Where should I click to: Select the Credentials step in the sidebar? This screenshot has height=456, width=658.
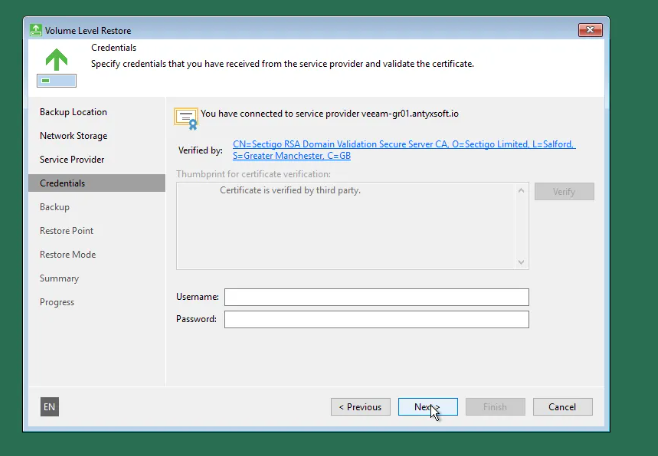pos(62,184)
